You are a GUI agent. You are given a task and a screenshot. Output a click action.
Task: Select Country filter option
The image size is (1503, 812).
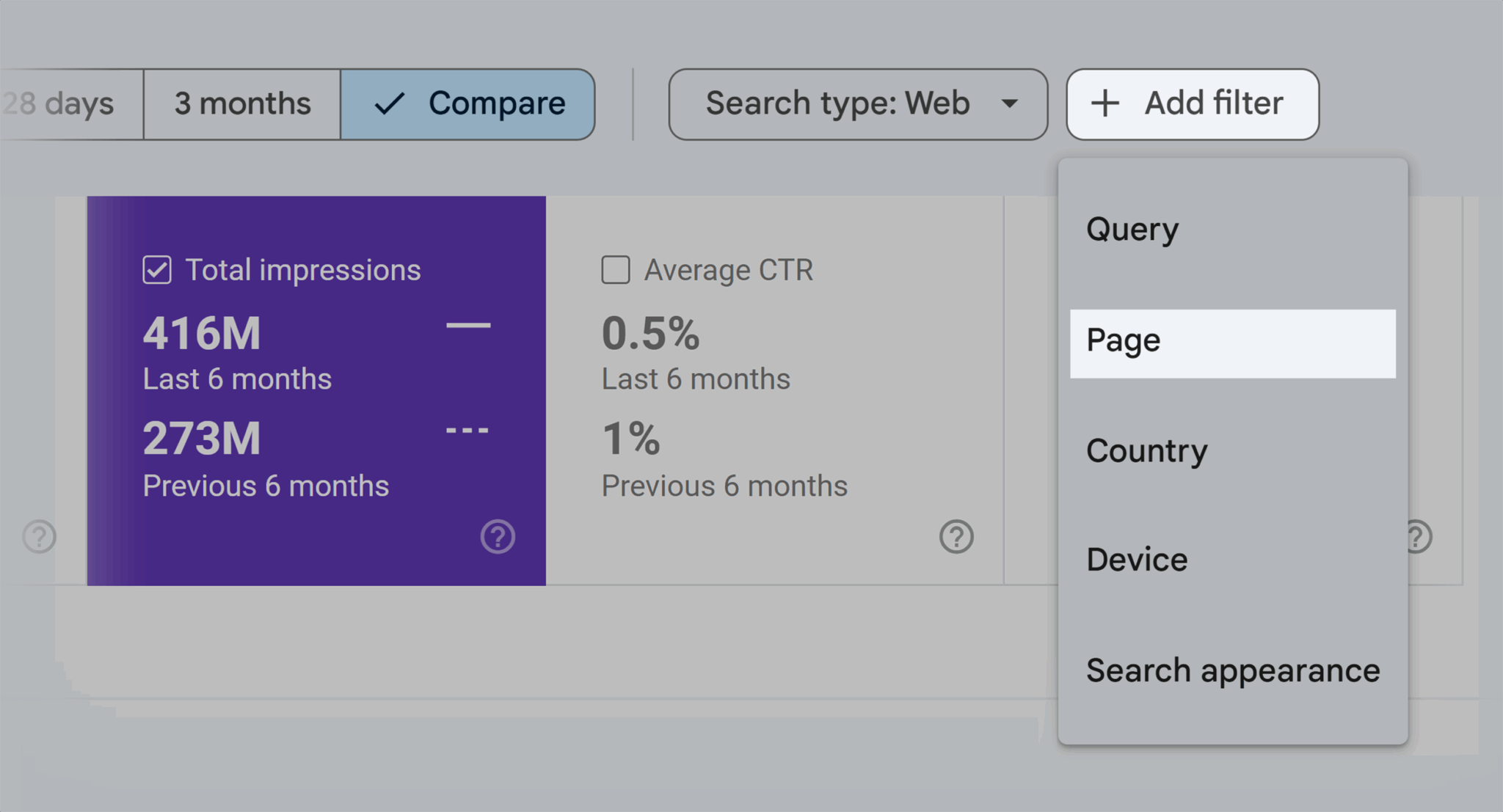point(1233,451)
